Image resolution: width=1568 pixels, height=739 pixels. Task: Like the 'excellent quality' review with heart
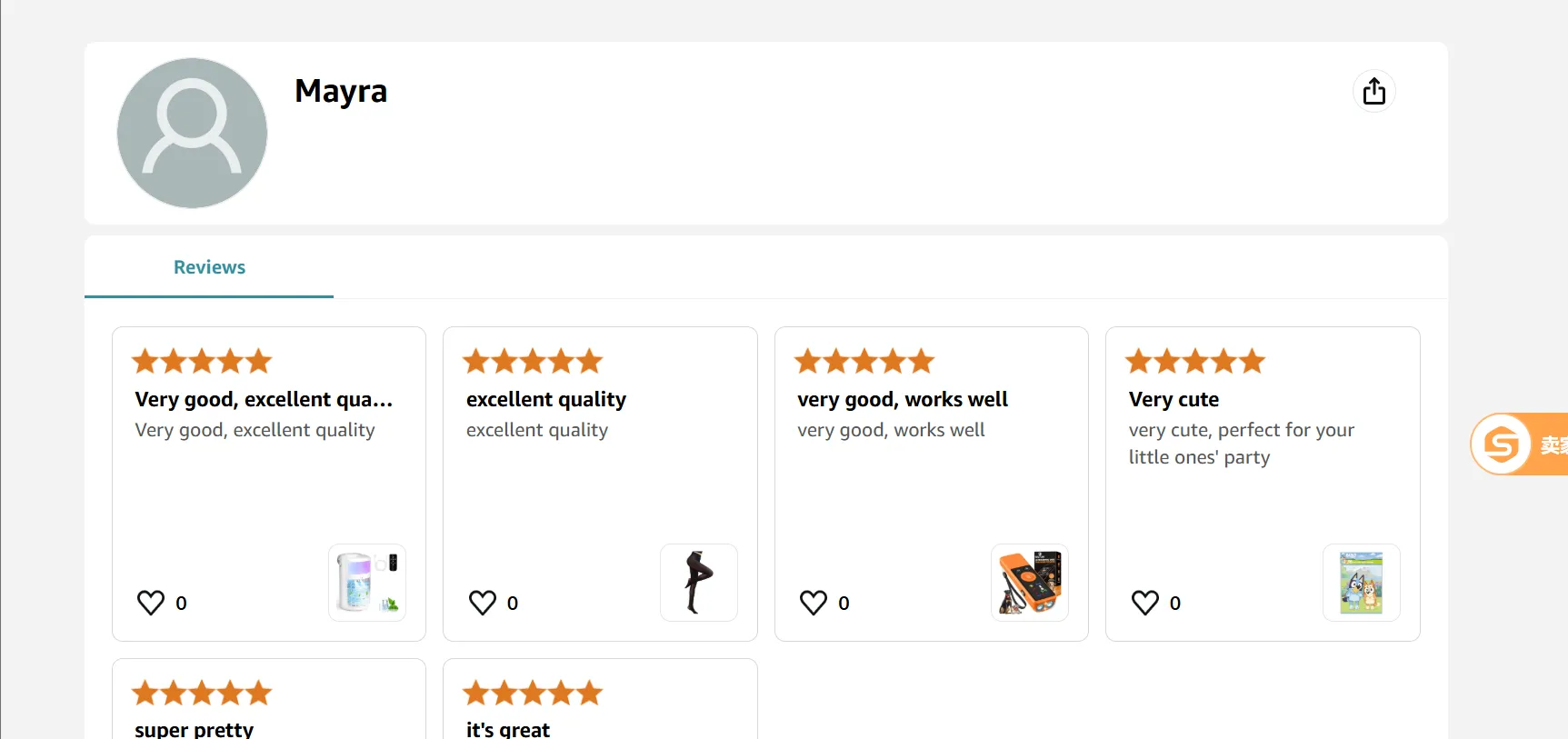pos(482,603)
